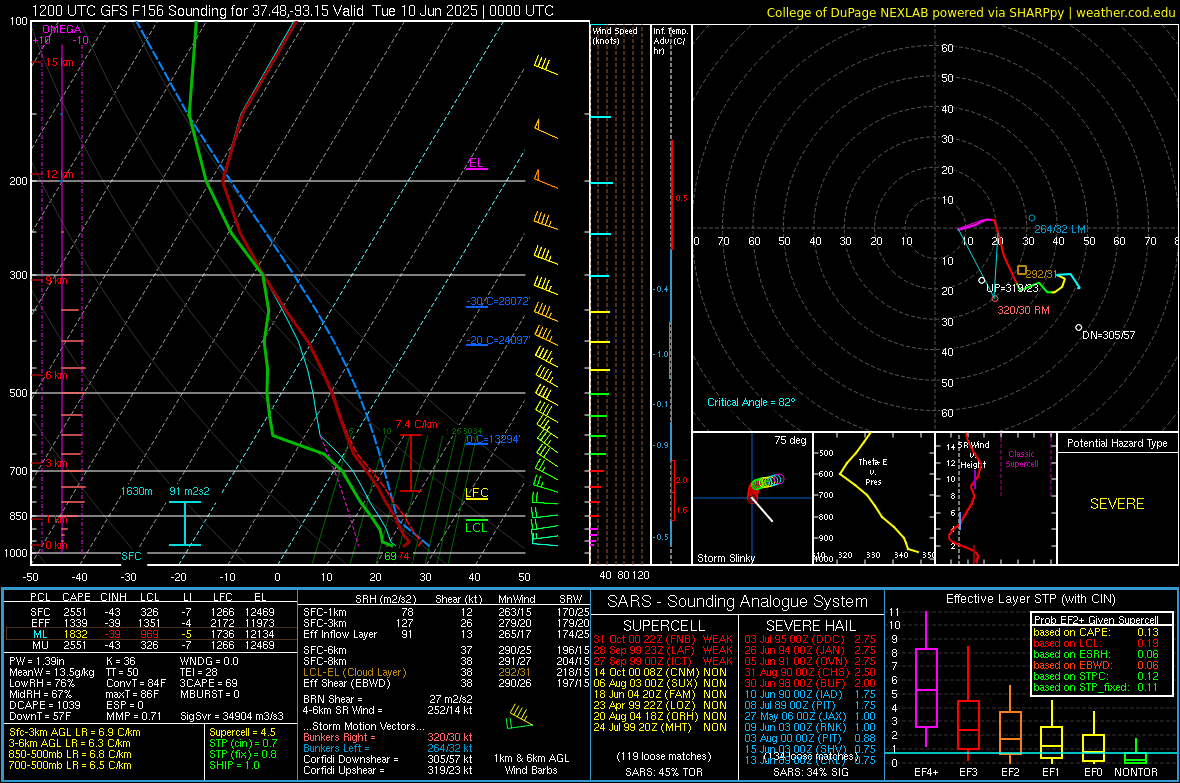Click the Sfc-3km AGL LR = 6.9 C/km text
The height and width of the screenshot is (783, 1180).
(75, 732)
